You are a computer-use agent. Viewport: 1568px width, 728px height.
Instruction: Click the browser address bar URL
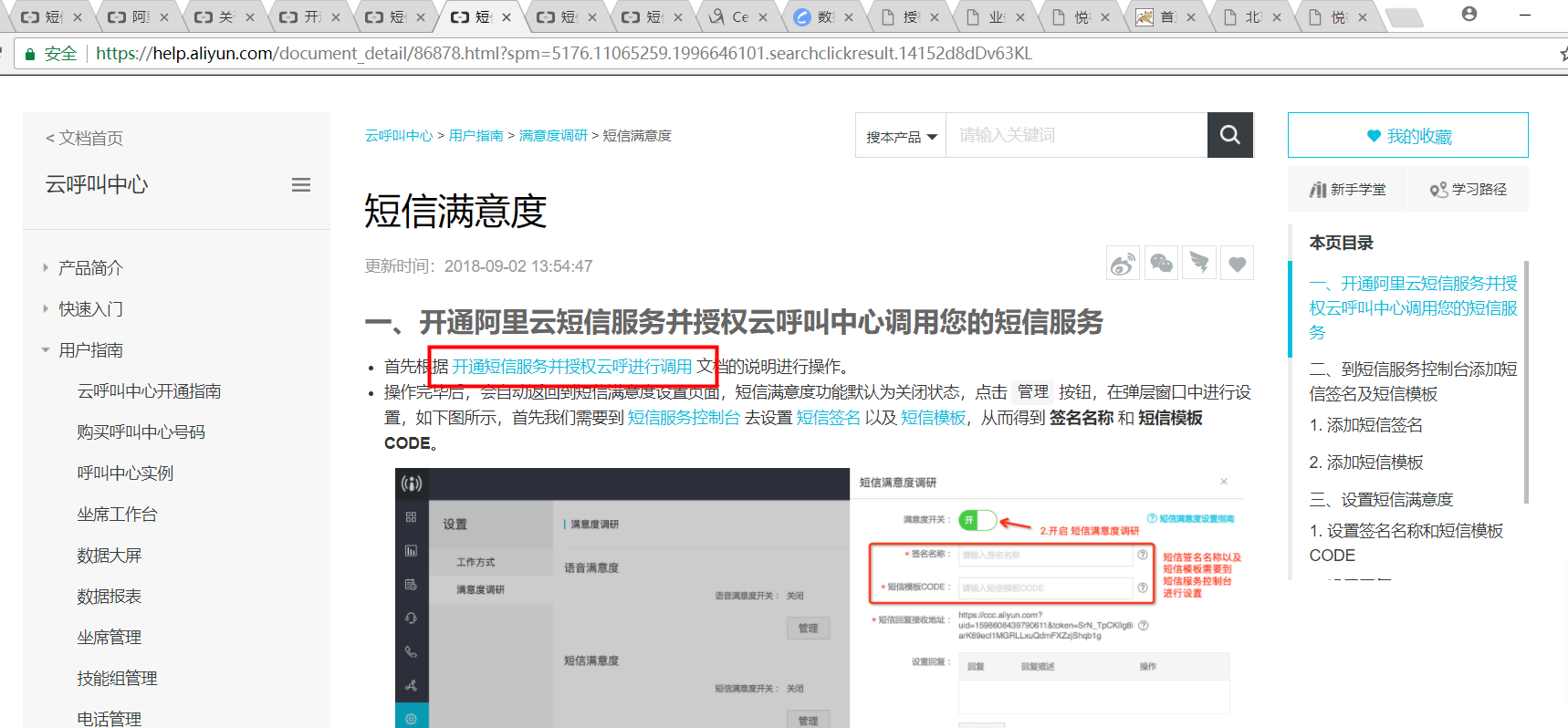pyautogui.click(x=563, y=54)
